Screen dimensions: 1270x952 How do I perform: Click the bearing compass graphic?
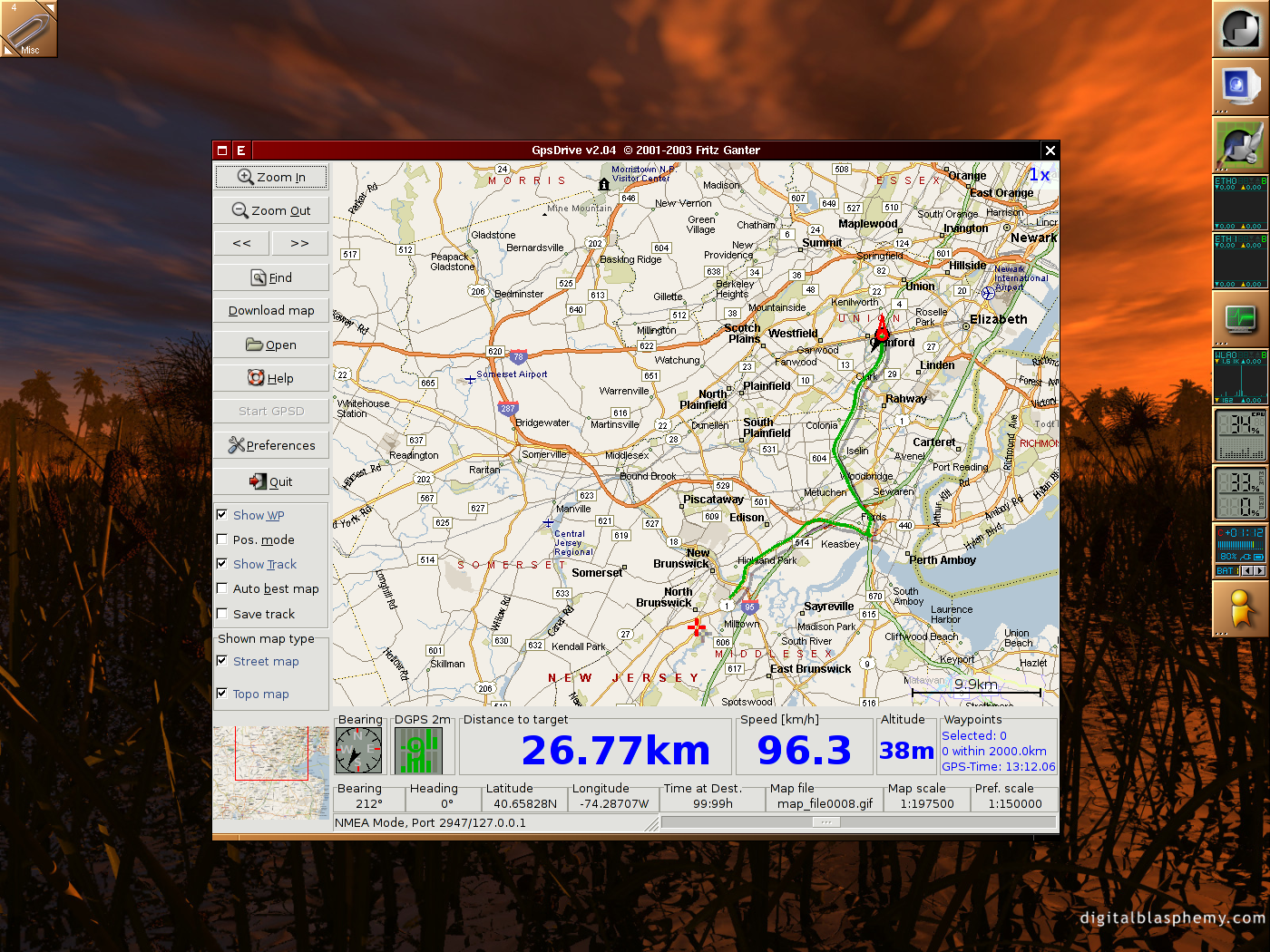click(359, 751)
